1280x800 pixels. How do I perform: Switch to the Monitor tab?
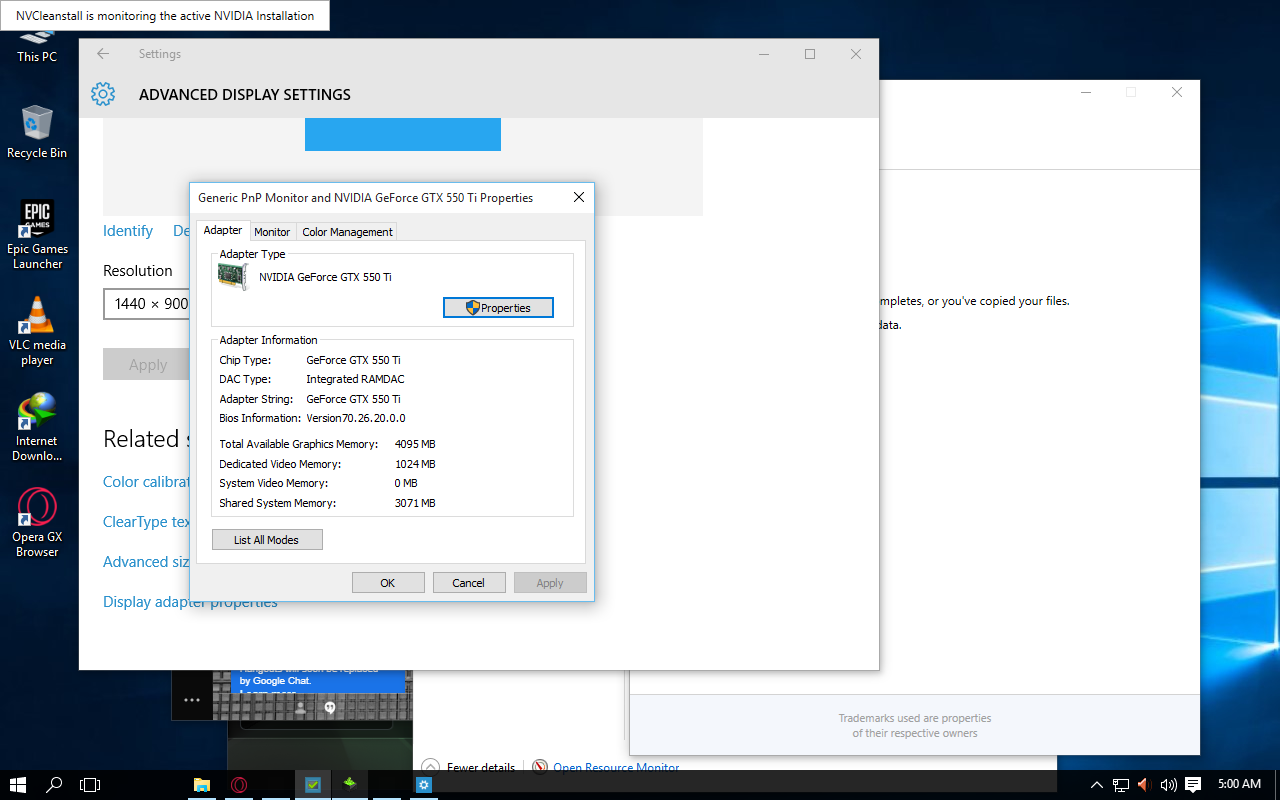[x=272, y=232]
